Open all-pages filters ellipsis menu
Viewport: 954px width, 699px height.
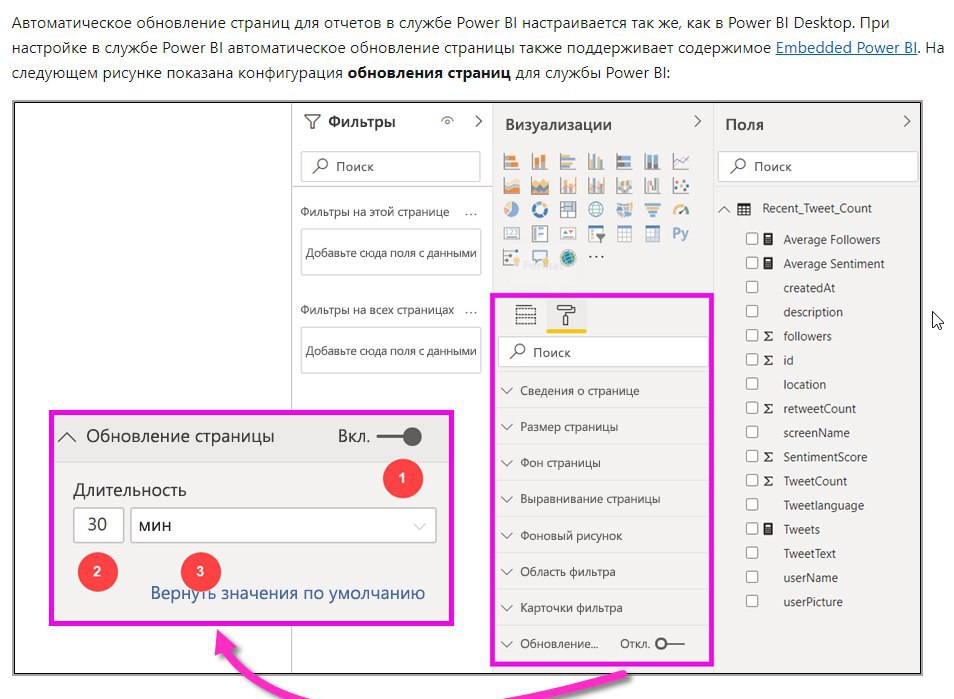pos(471,311)
